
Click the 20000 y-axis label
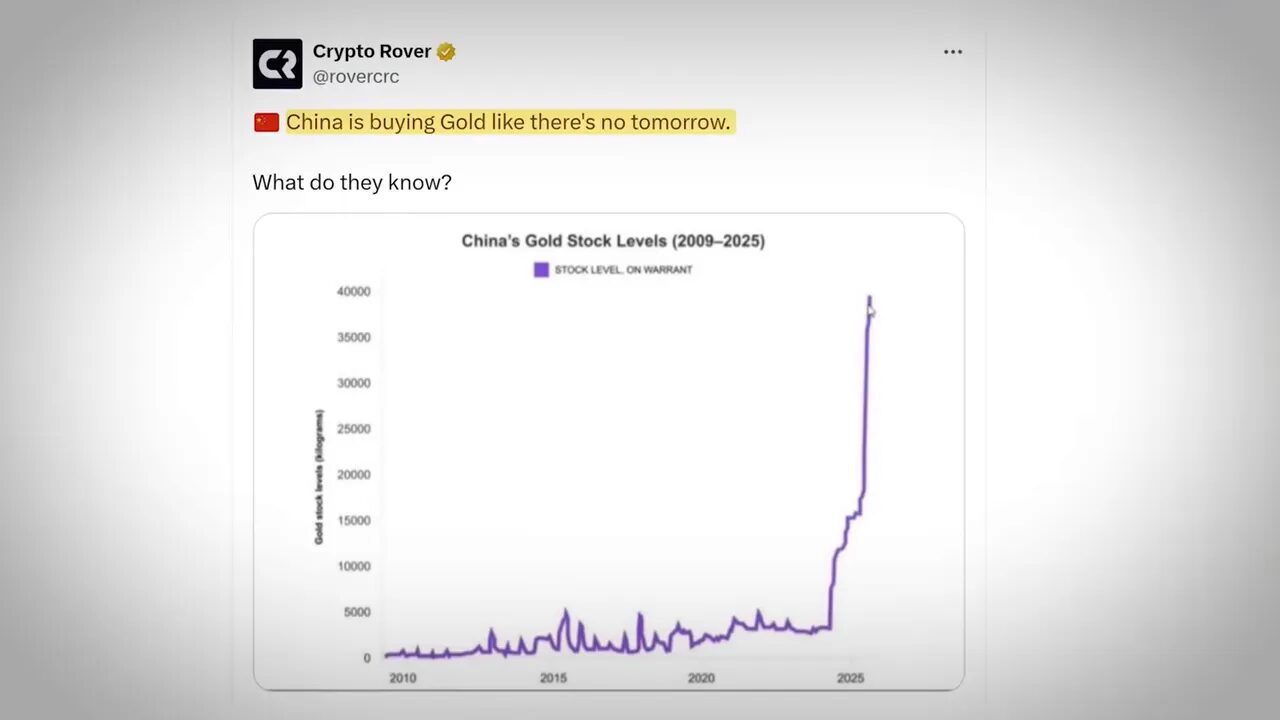pos(353,475)
